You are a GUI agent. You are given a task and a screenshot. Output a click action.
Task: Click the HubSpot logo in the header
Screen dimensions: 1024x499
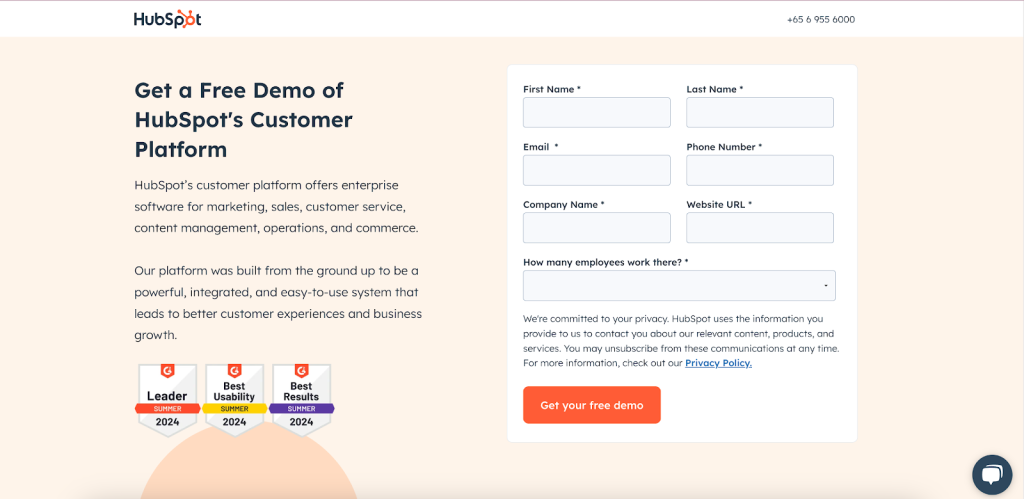click(167, 19)
